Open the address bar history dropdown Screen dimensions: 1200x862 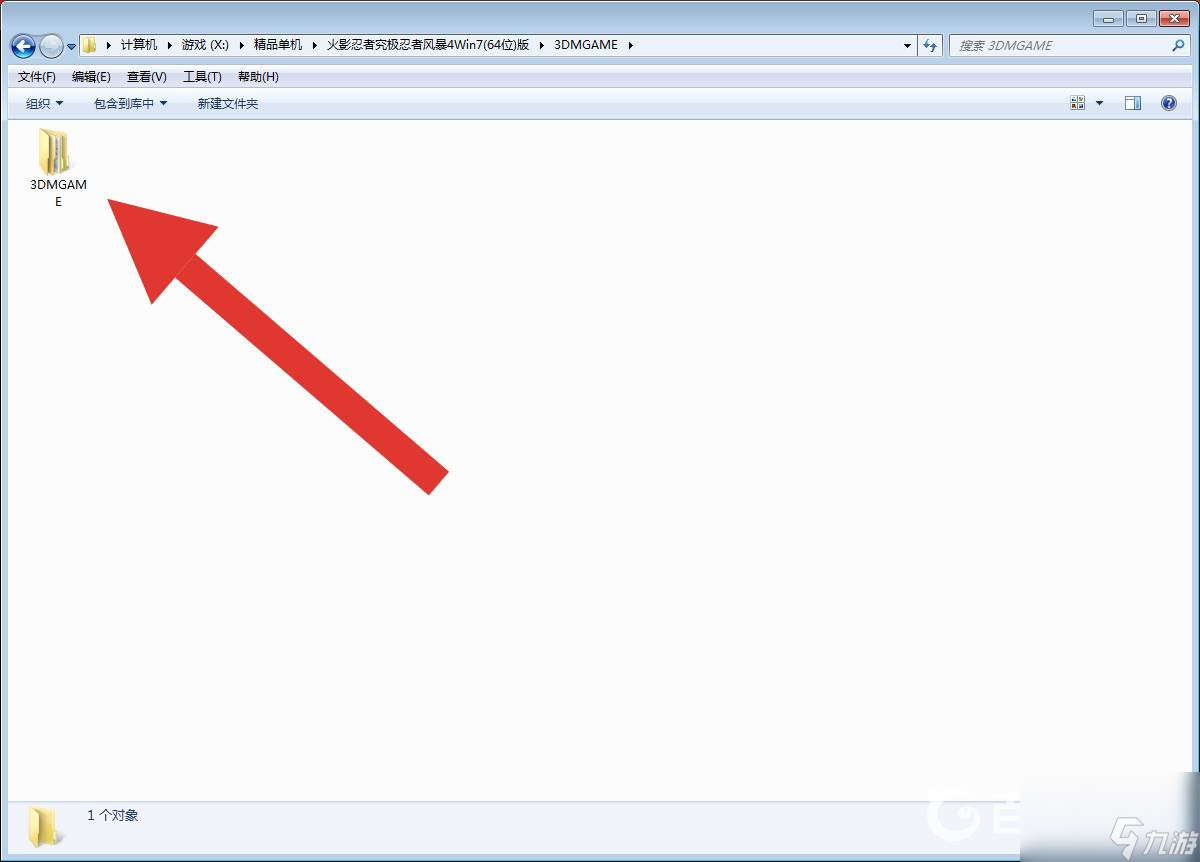click(x=907, y=45)
